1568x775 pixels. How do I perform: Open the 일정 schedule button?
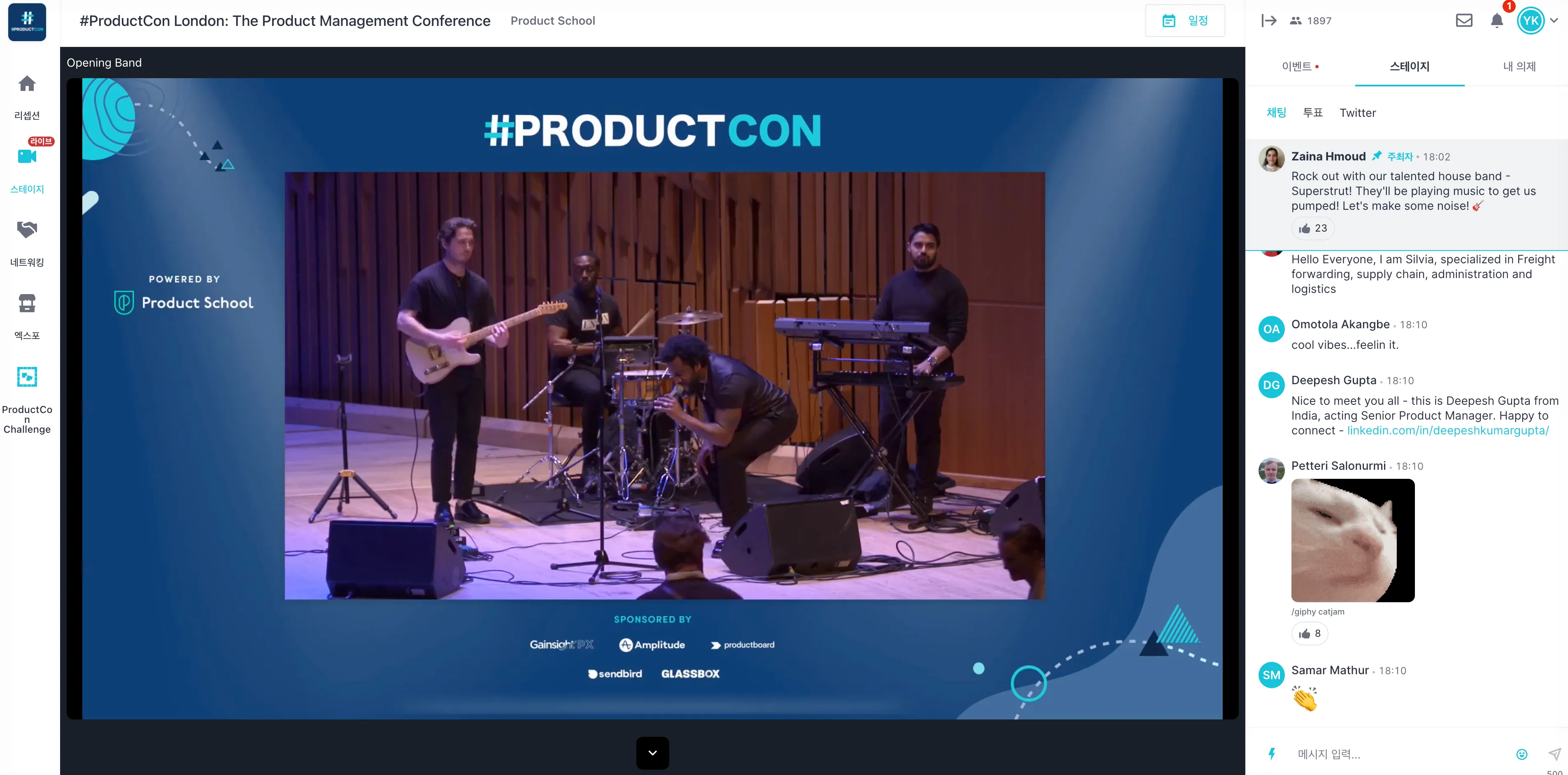click(1184, 21)
